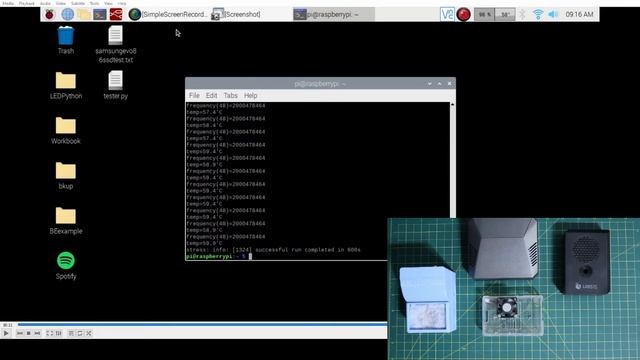Viewport: 640px width, 360px height.
Task: Skip to previous media in VLC
Action: [x=20, y=333]
